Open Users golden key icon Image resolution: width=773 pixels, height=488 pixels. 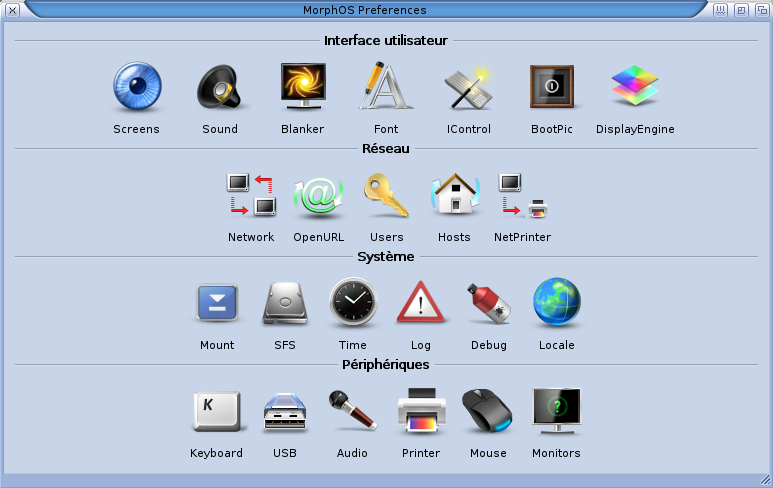pos(386,195)
